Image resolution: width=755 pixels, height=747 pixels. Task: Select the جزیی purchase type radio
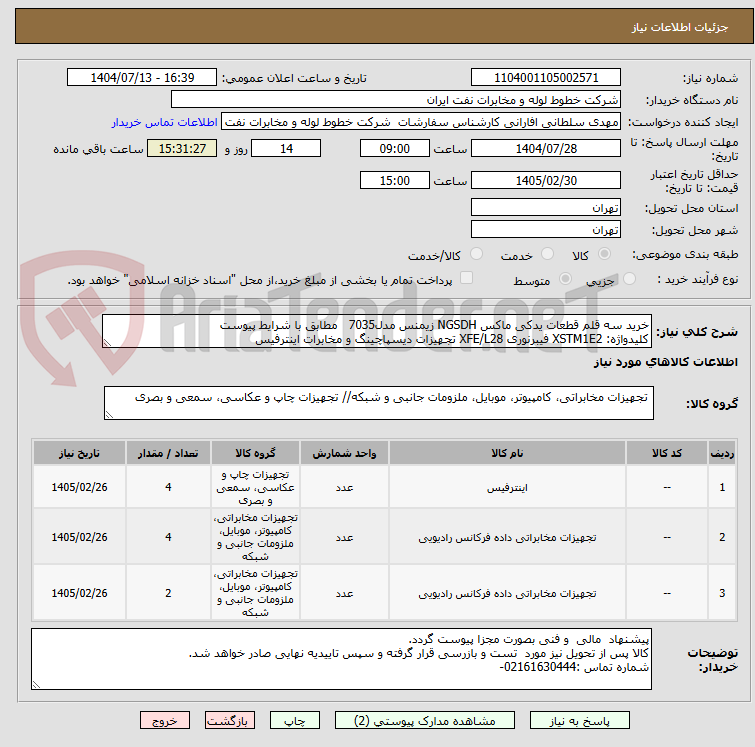[x=629, y=278]
